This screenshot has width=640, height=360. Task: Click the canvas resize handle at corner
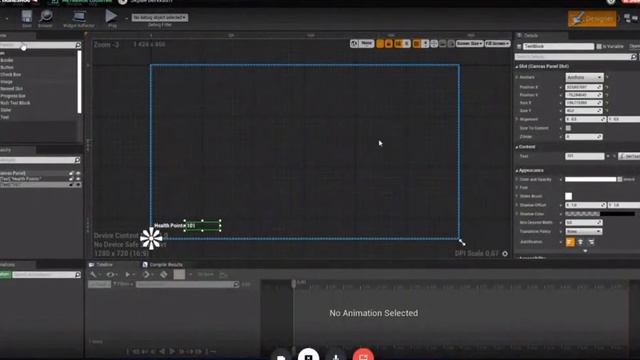click(x=462, y=242)
